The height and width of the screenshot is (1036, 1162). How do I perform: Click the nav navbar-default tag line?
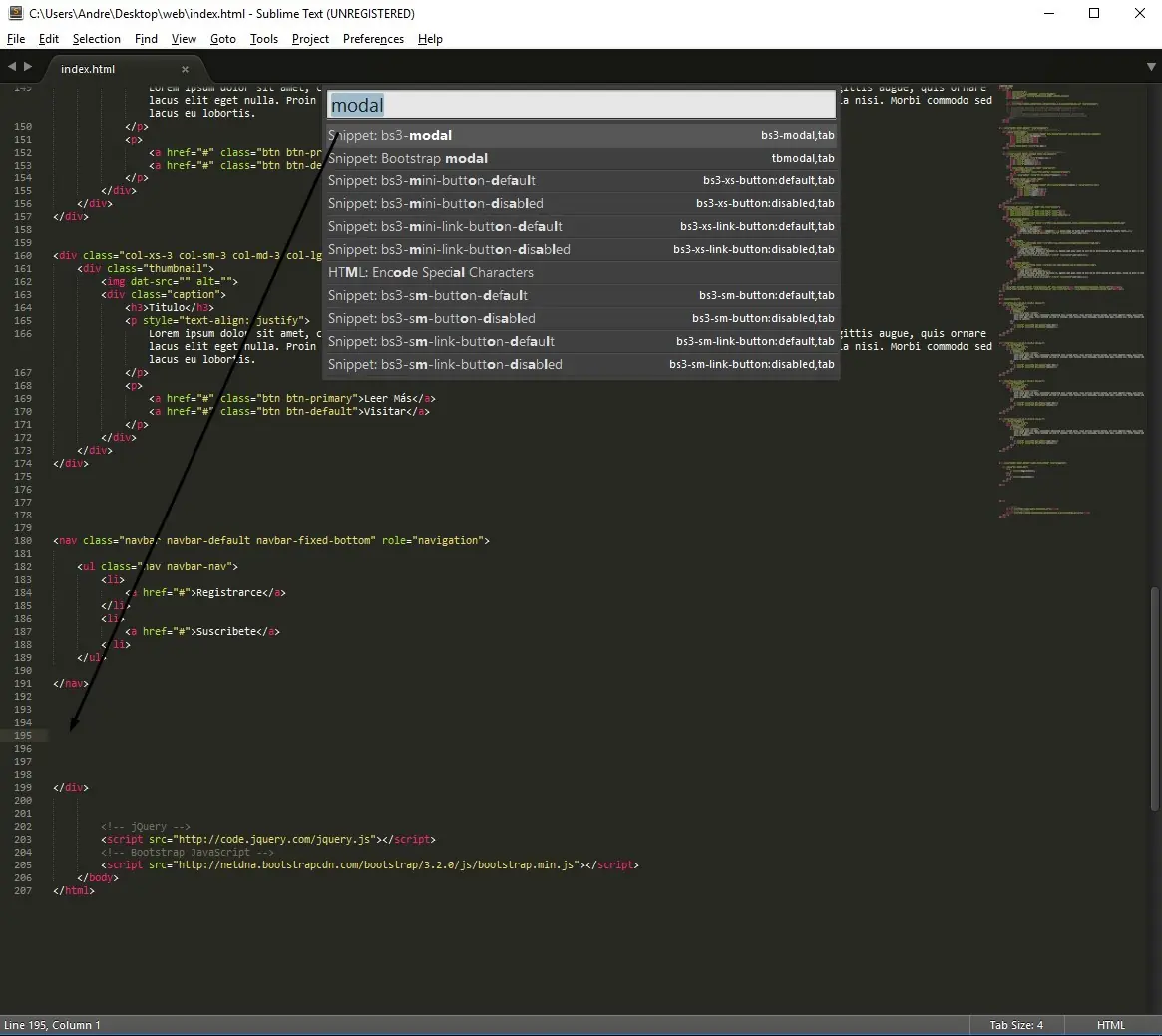point(271,541)
